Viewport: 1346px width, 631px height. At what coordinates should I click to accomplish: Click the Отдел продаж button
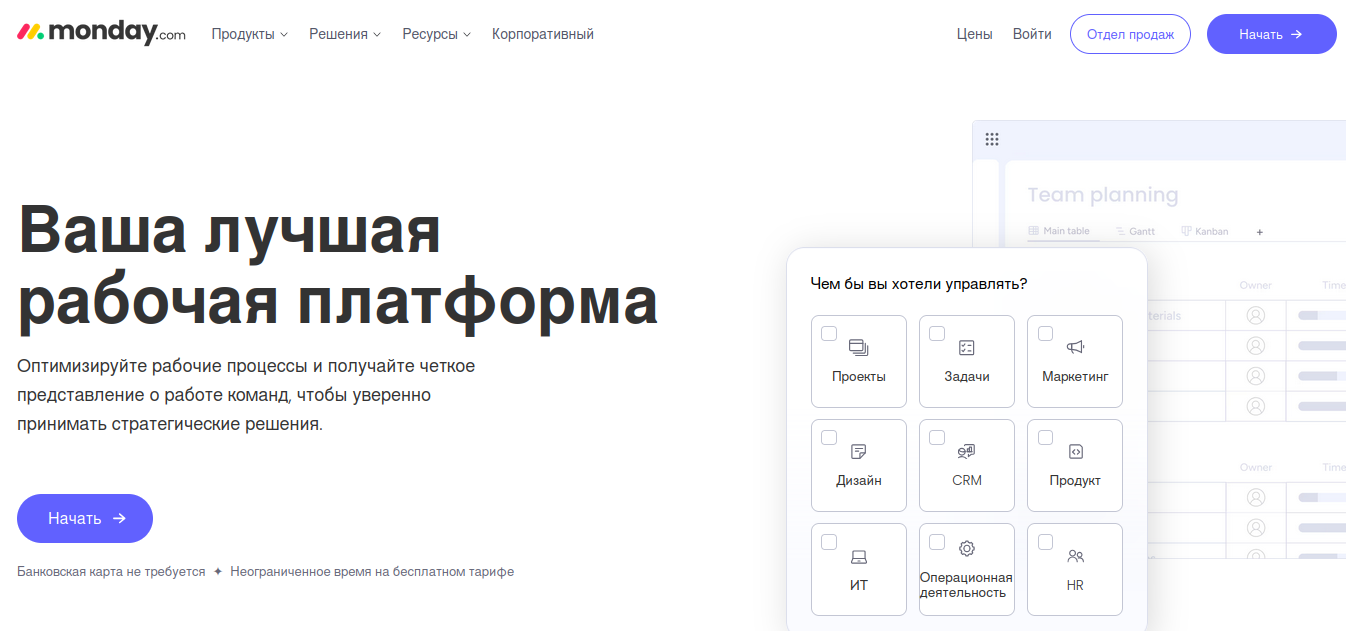pos(1130,34)
